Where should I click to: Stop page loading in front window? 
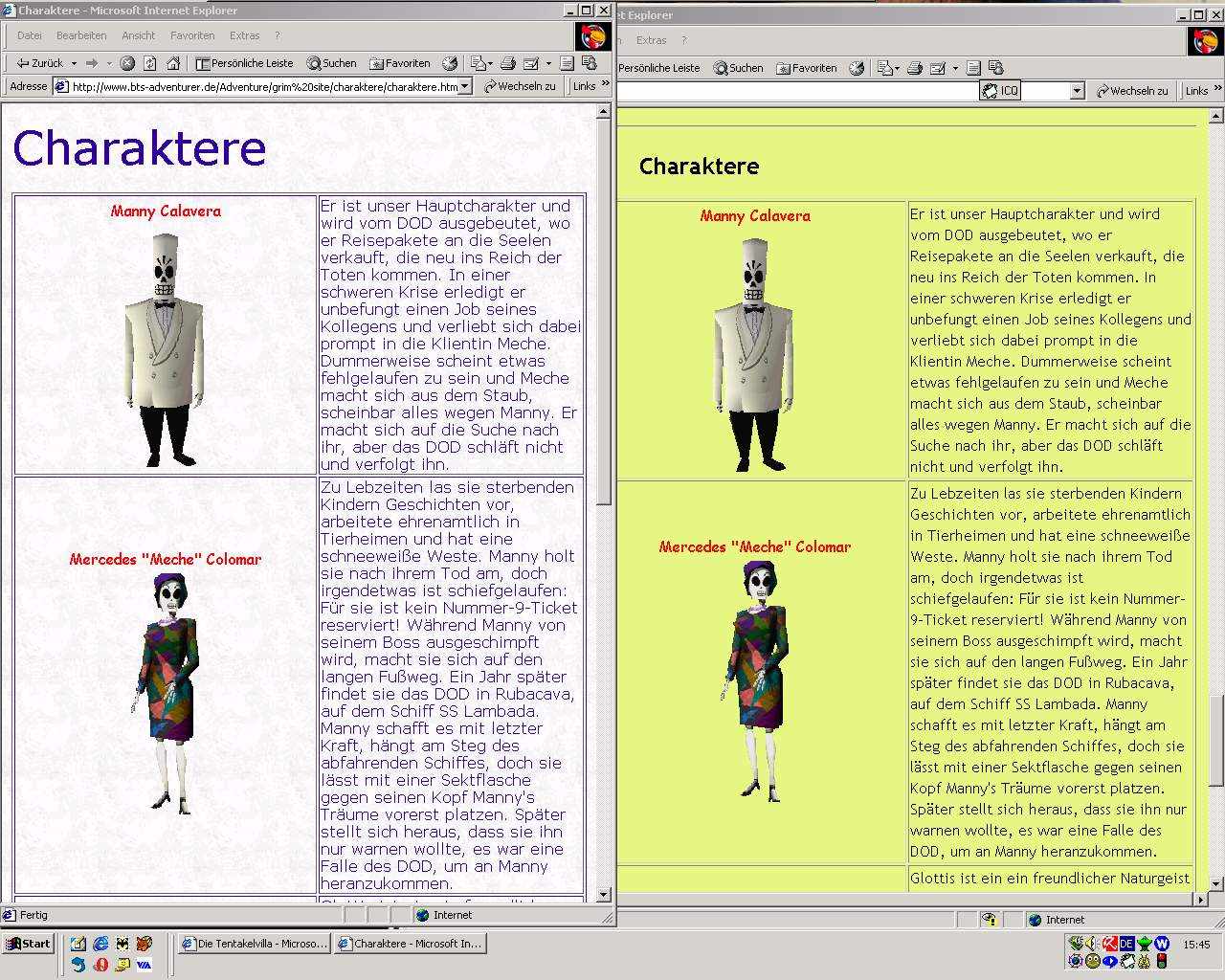tap(127, 63)
